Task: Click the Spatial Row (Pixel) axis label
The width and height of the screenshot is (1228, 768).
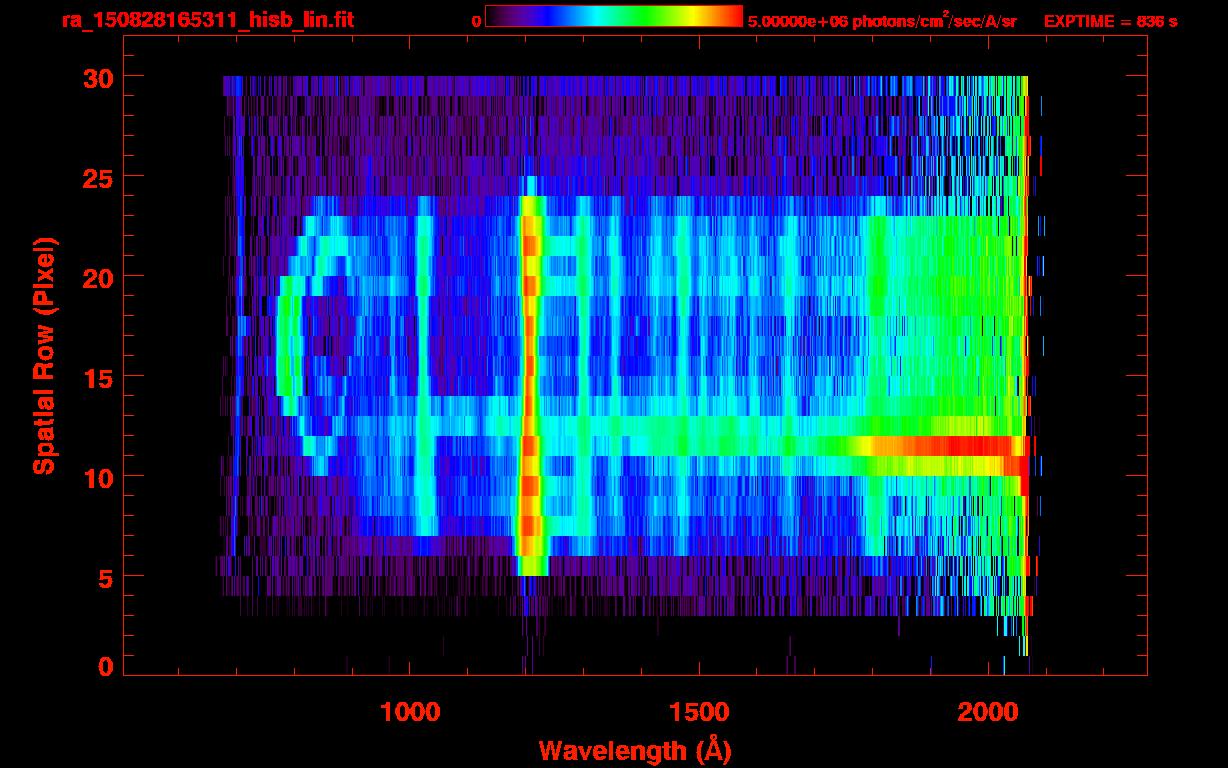Action: [x=43, y=356]
